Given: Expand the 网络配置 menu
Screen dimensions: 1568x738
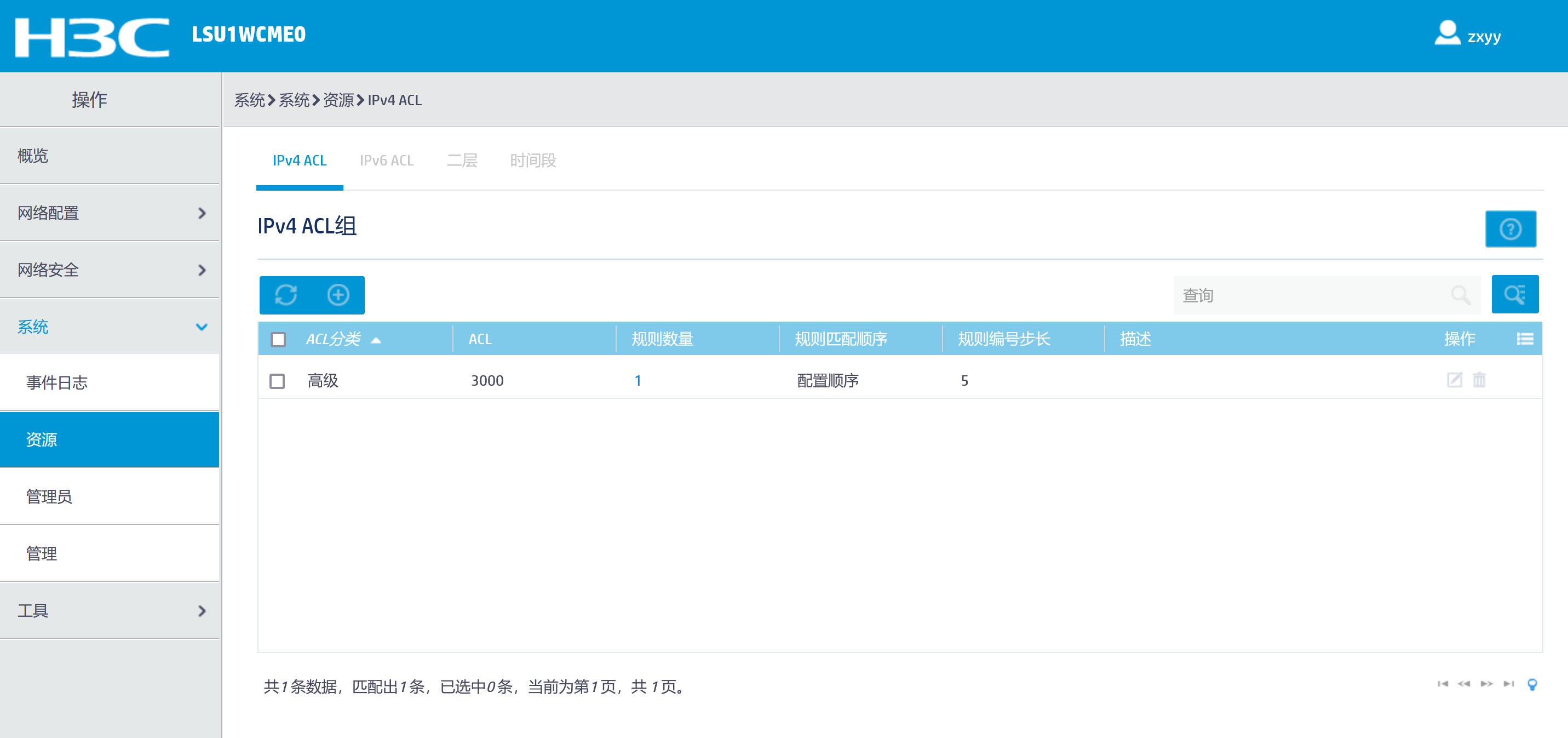Looking at the screenshot, I should click(x=110, y=213).
